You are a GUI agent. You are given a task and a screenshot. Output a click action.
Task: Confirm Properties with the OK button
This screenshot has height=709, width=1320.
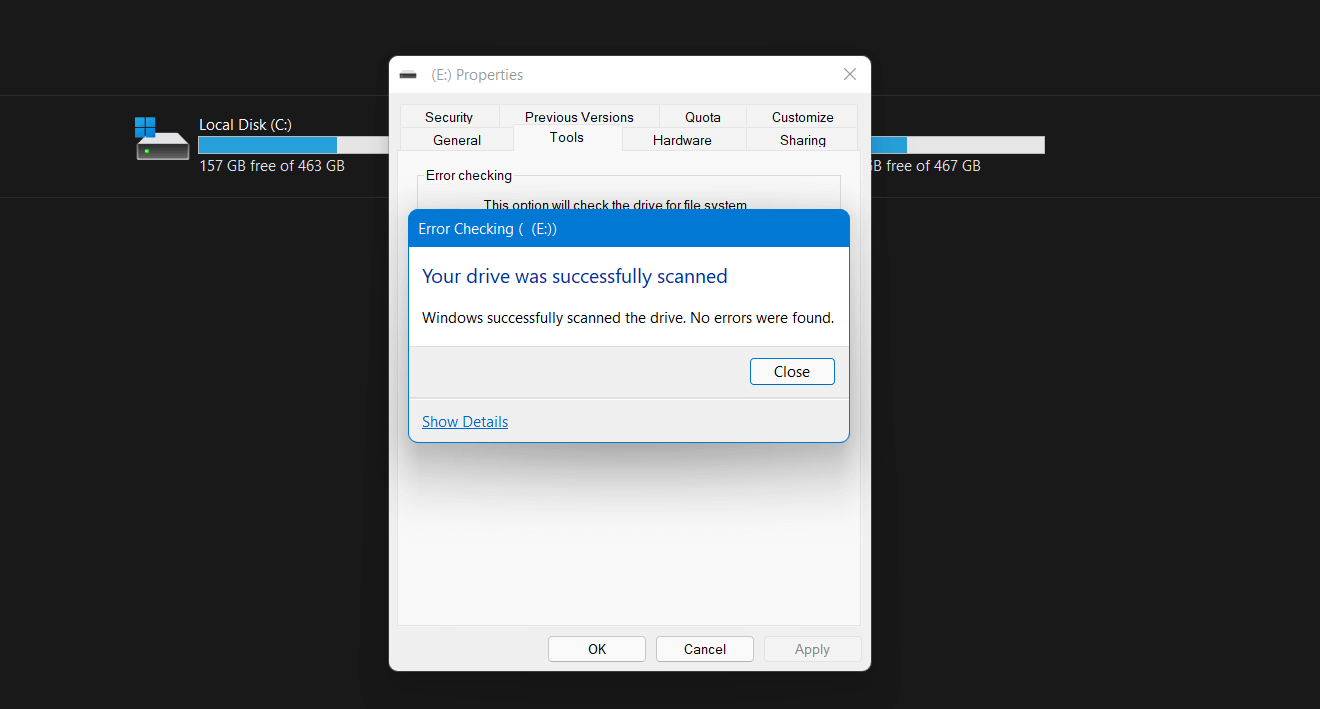[x=597, y=649]
